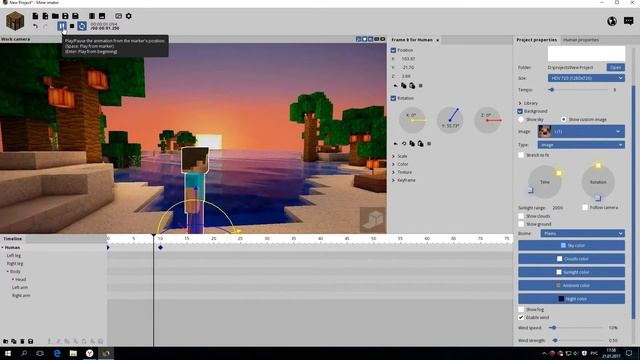Collapse the Body tree item in timeline
The height and width of the screenshot is (360, 640).
click(7, 271)
